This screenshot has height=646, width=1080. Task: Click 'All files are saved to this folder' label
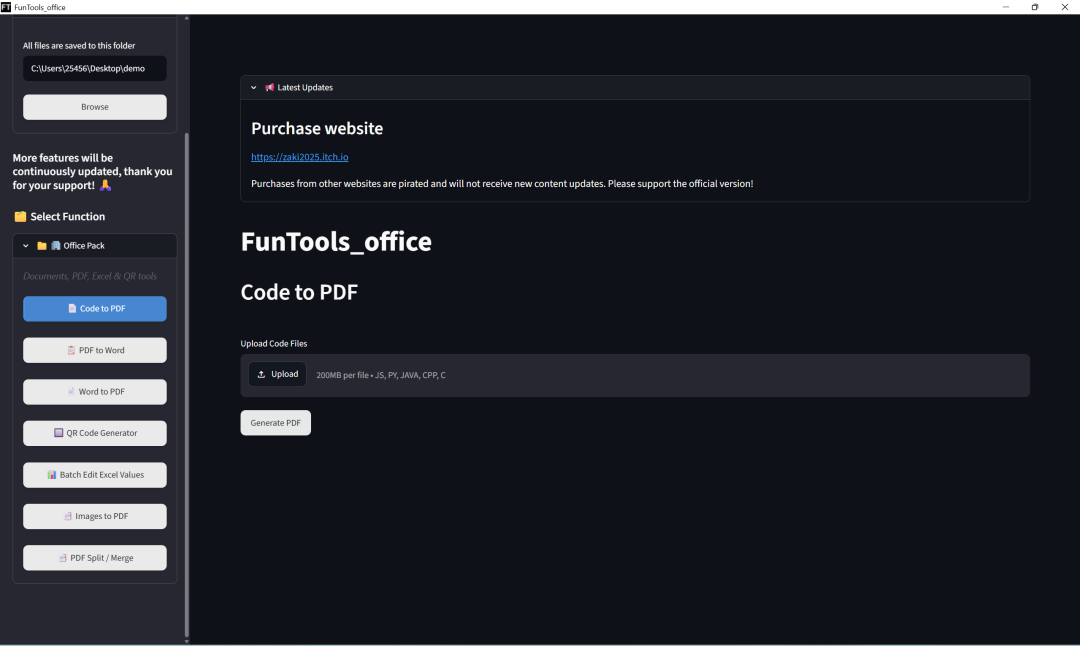[x=79, y=45]
